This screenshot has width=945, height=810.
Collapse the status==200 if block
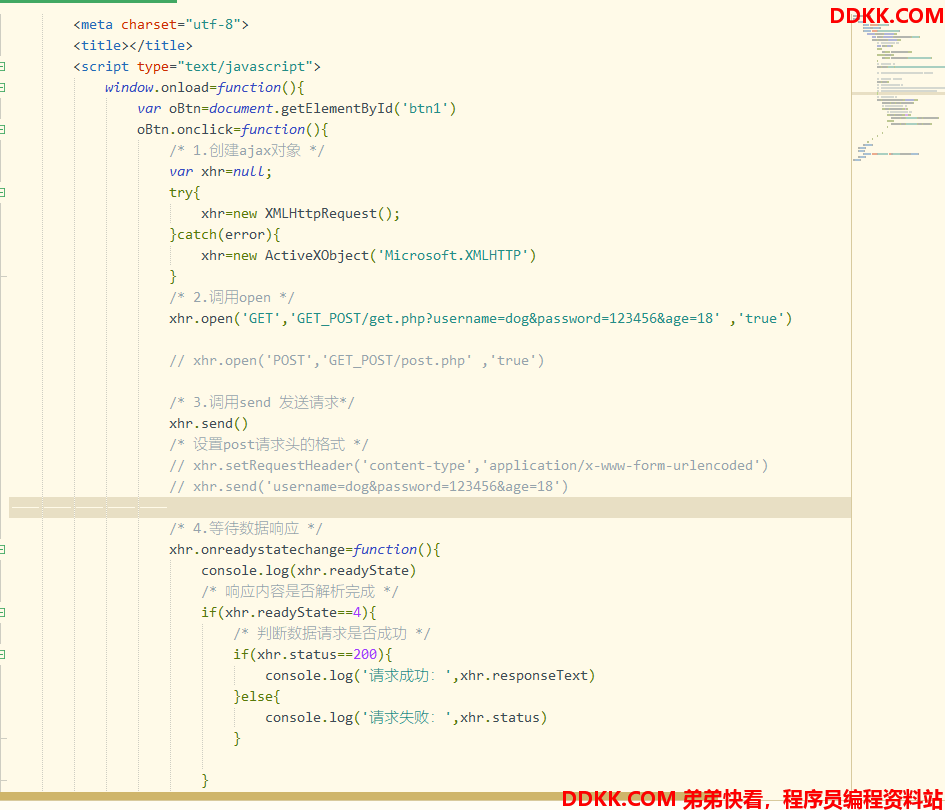[2, 655]
